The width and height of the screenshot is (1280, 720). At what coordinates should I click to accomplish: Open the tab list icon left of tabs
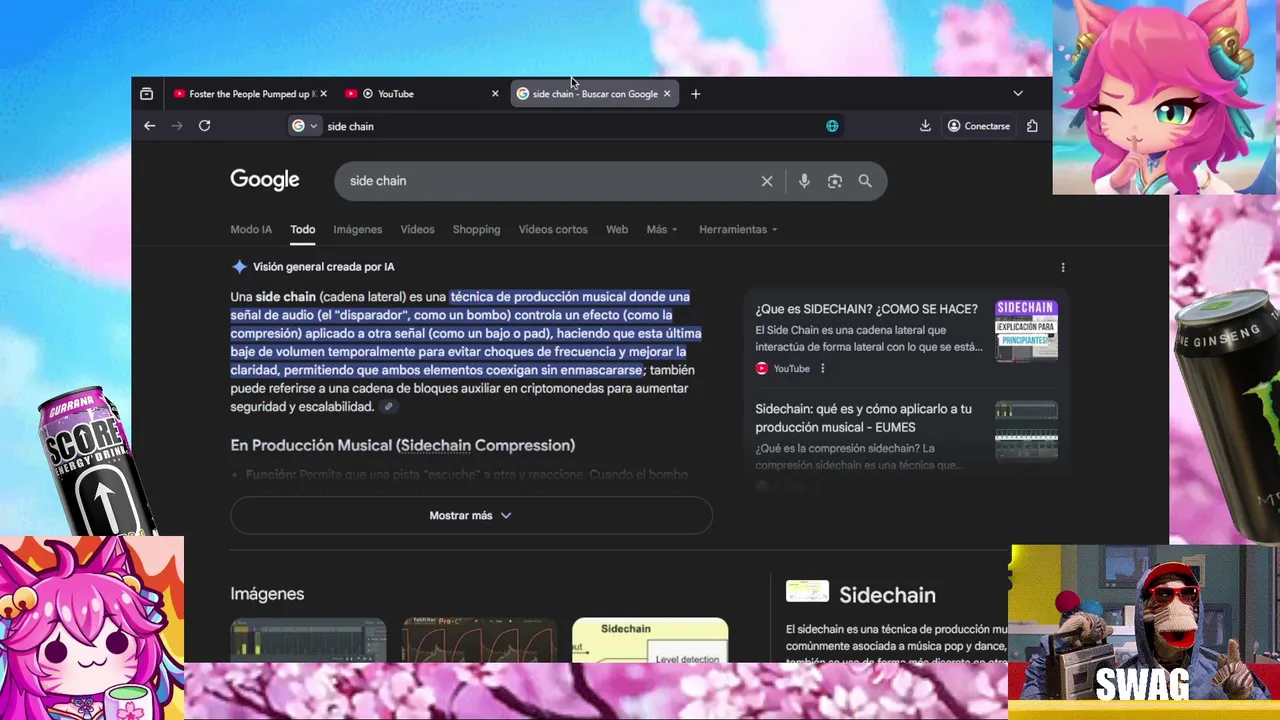(147, 94)
